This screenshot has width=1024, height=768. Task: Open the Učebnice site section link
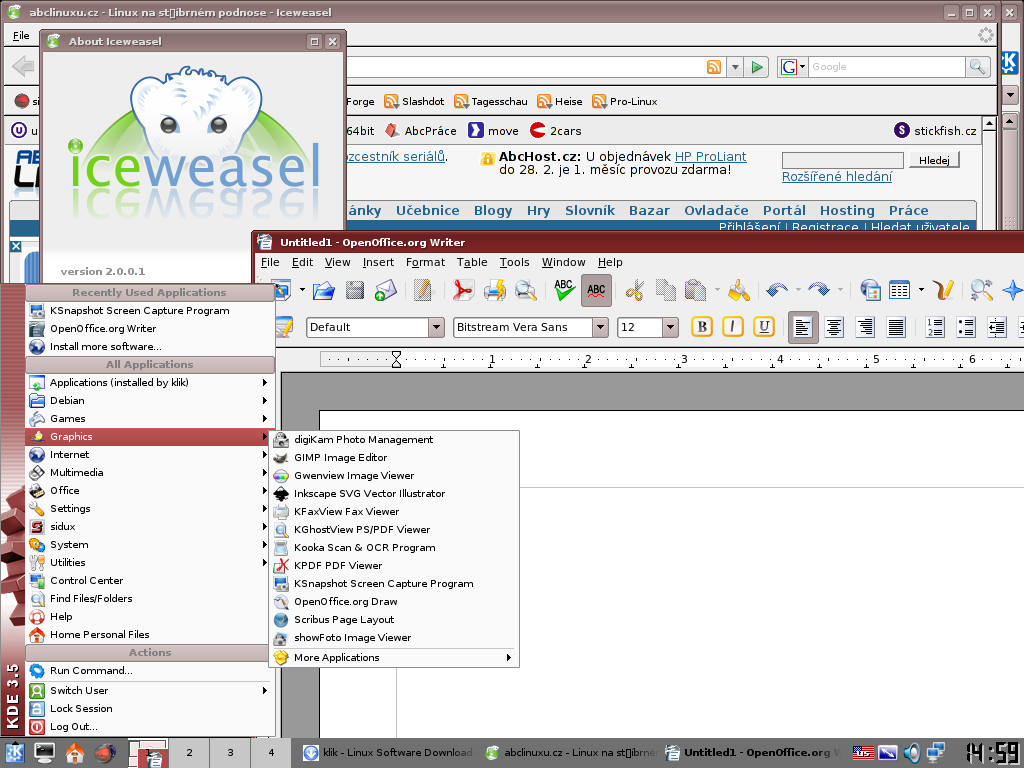pos(427,210)
